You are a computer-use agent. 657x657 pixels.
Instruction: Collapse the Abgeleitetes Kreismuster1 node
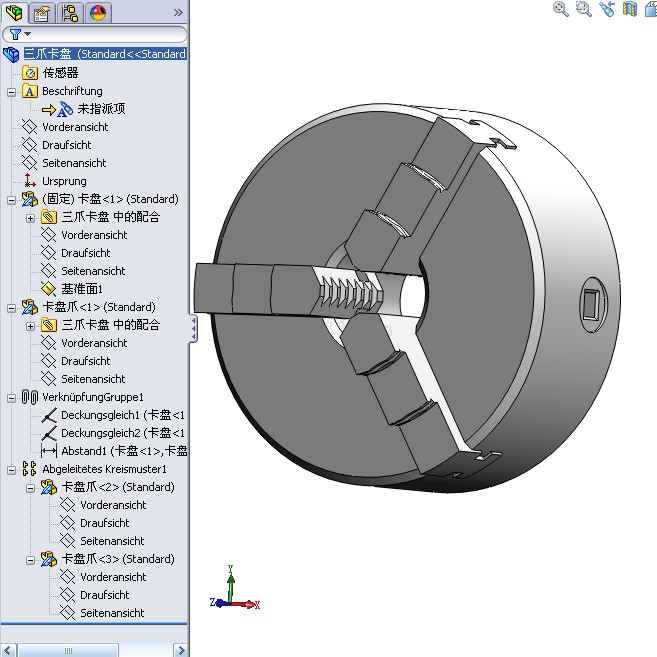click(11, 469)
